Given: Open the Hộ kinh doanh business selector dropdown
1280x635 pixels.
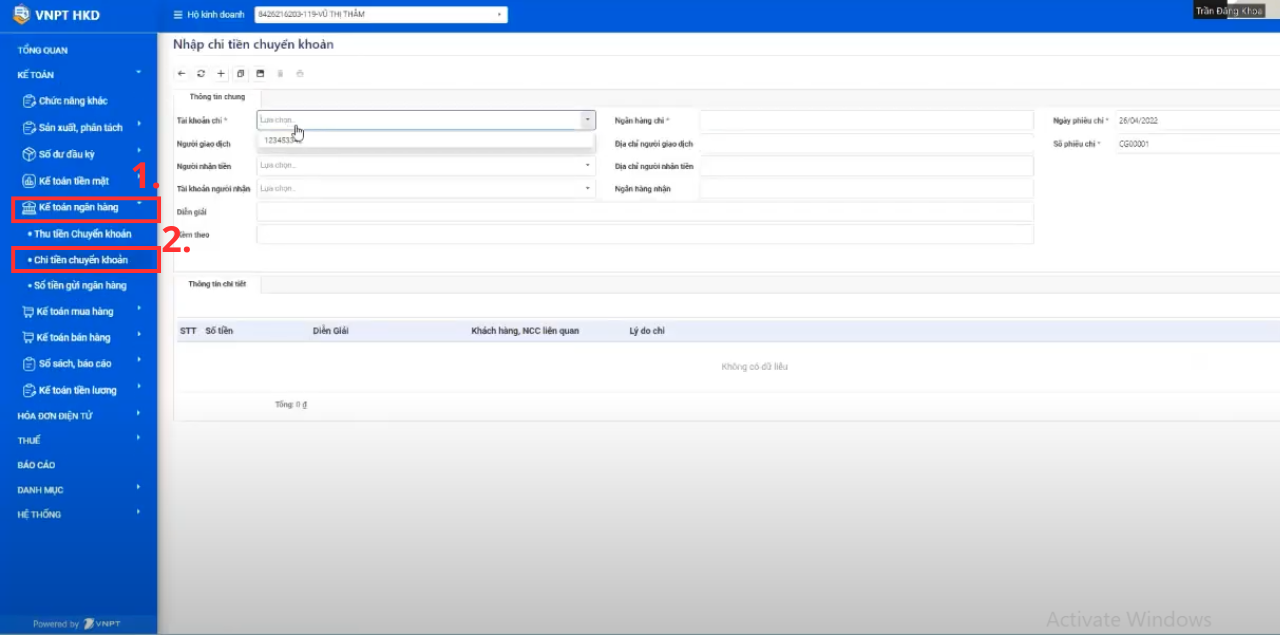Looking at the screenshot, I should (x=381, y=15).
